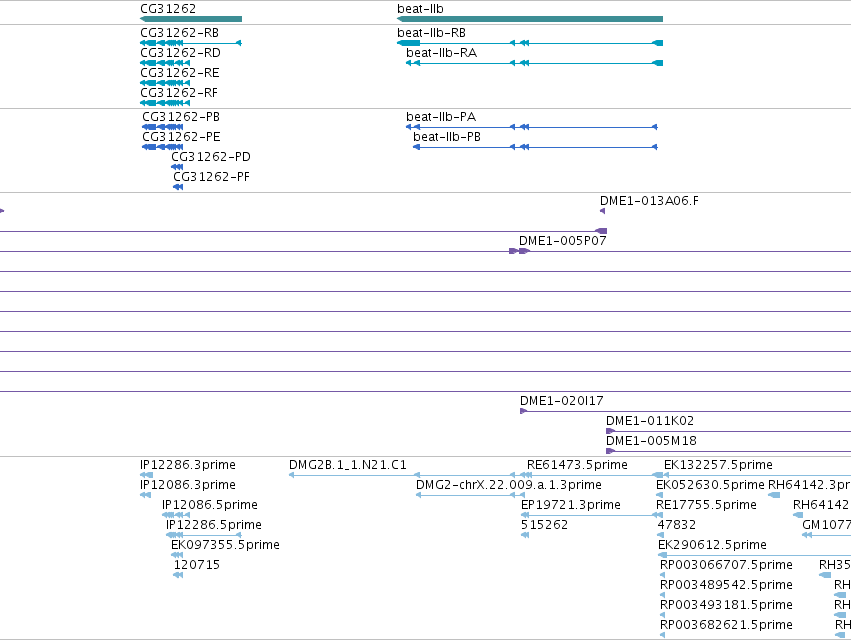The height and width of the screenshot is (640, 851).
Task: Click the CG31262-PB protein glyph
Action: click(x=163, y=127)
